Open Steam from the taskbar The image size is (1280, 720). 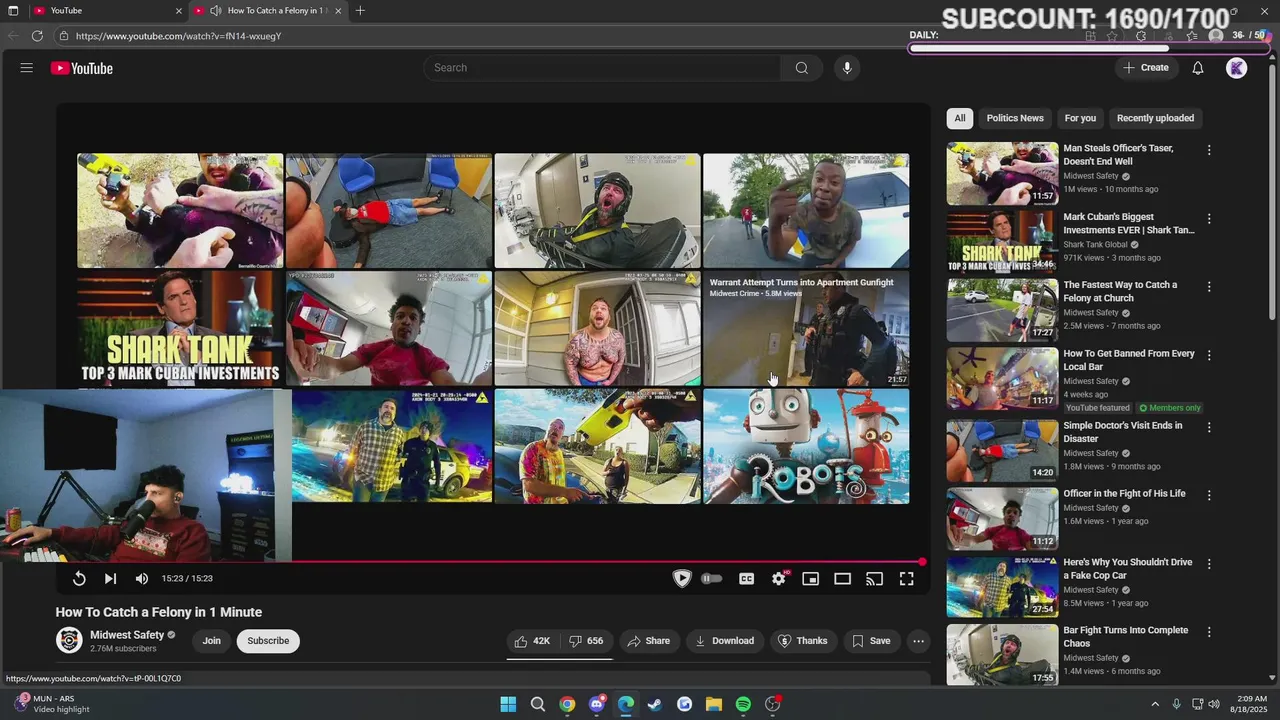pyautogui.click(x=655, y=705)
